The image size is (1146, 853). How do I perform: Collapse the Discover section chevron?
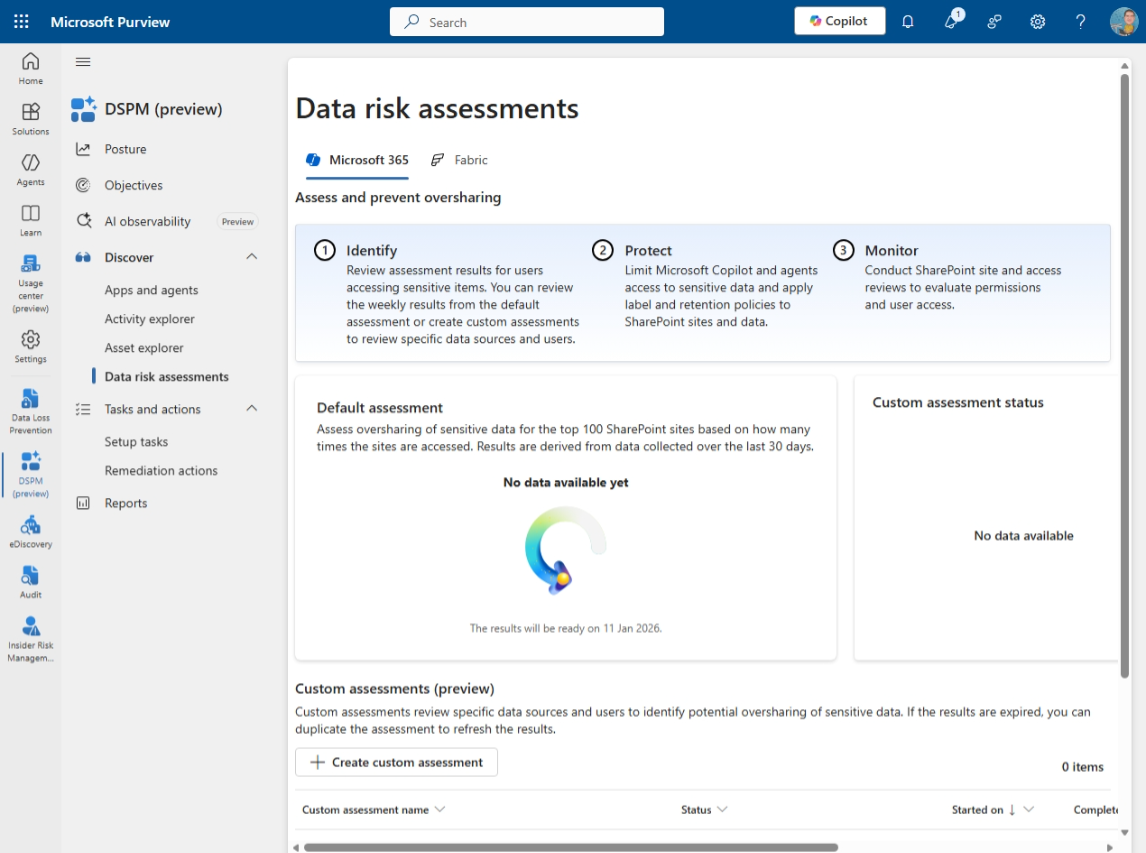pyautogui.click(x=252, y=257)
